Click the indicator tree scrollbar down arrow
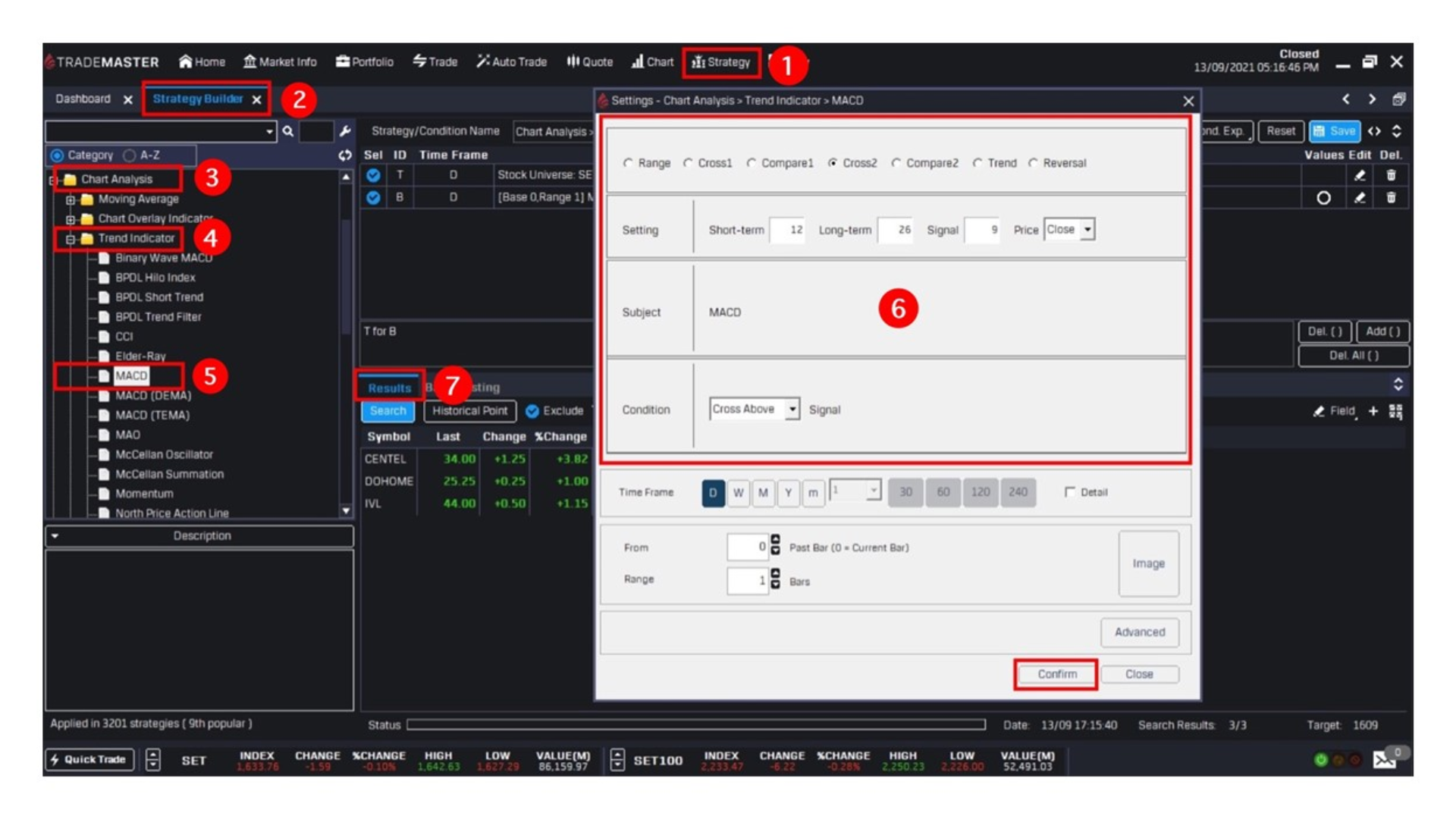This screenshot has width=1456, height=819. 346,511
